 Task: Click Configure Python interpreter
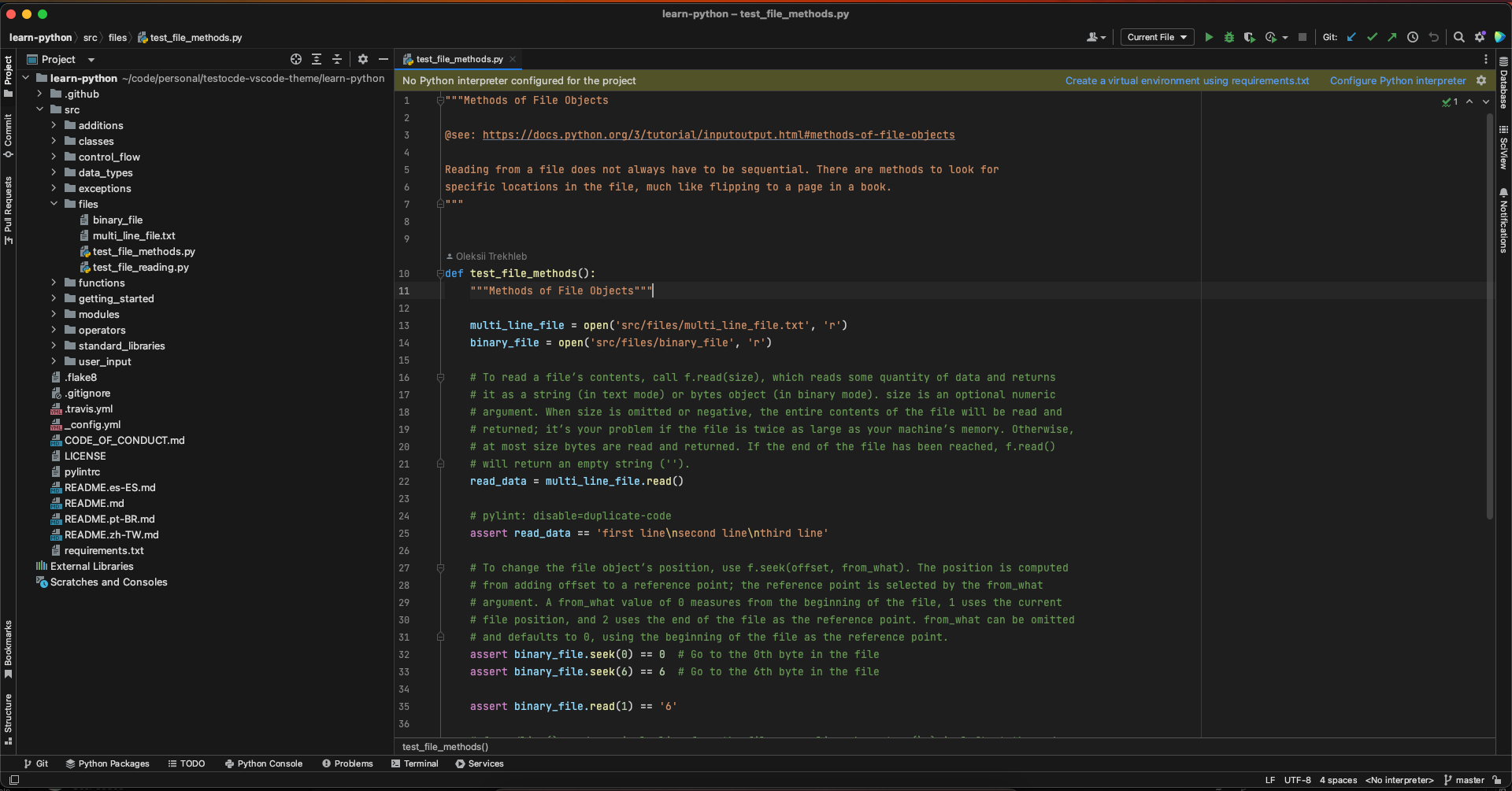click(1398, 80)
